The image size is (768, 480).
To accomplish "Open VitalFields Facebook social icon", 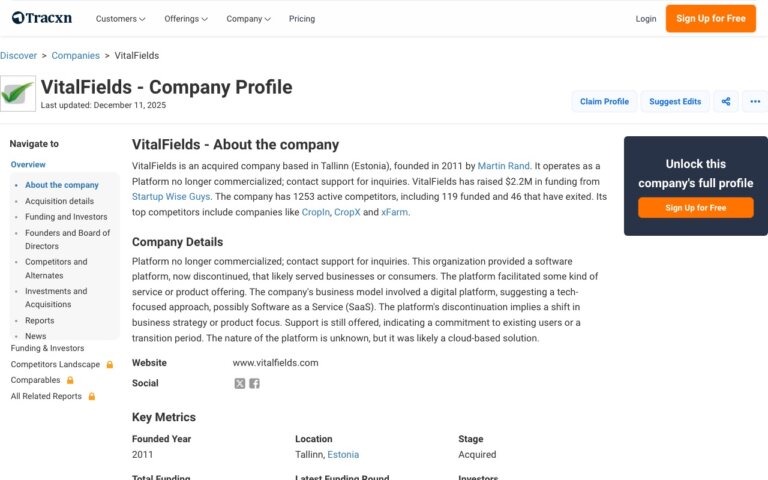I will 254,383.
